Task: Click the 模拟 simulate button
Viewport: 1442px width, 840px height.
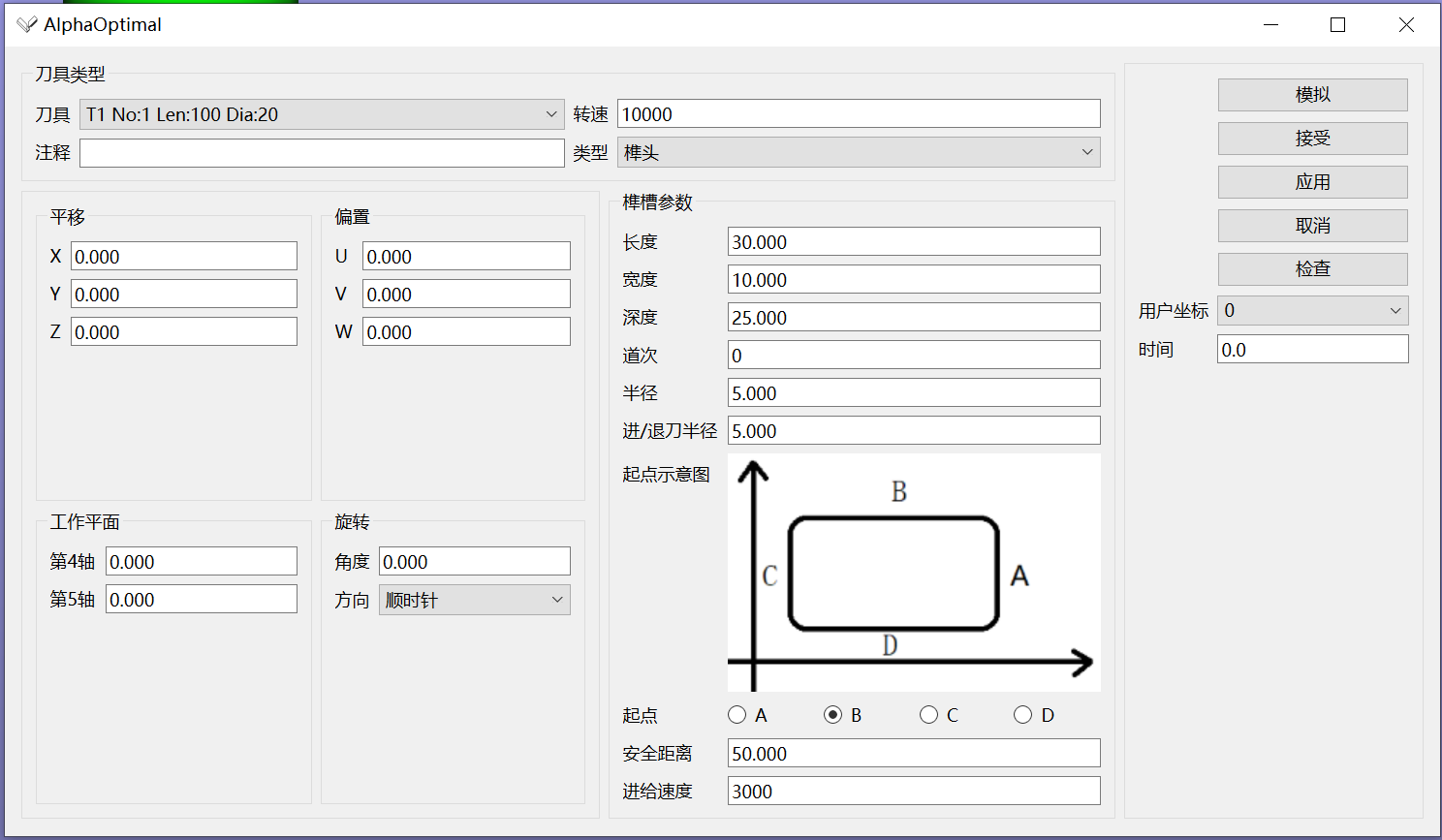Action: tap(1312, 94)
